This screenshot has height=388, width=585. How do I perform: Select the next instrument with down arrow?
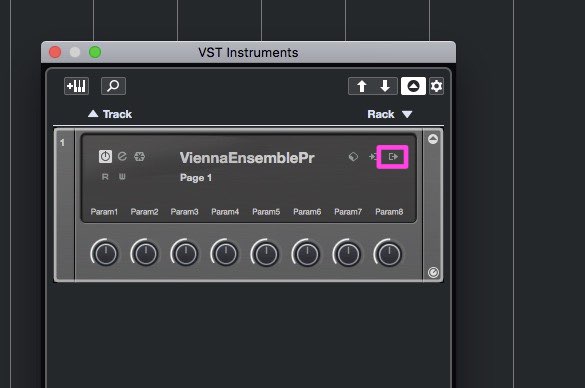[385, 86]
